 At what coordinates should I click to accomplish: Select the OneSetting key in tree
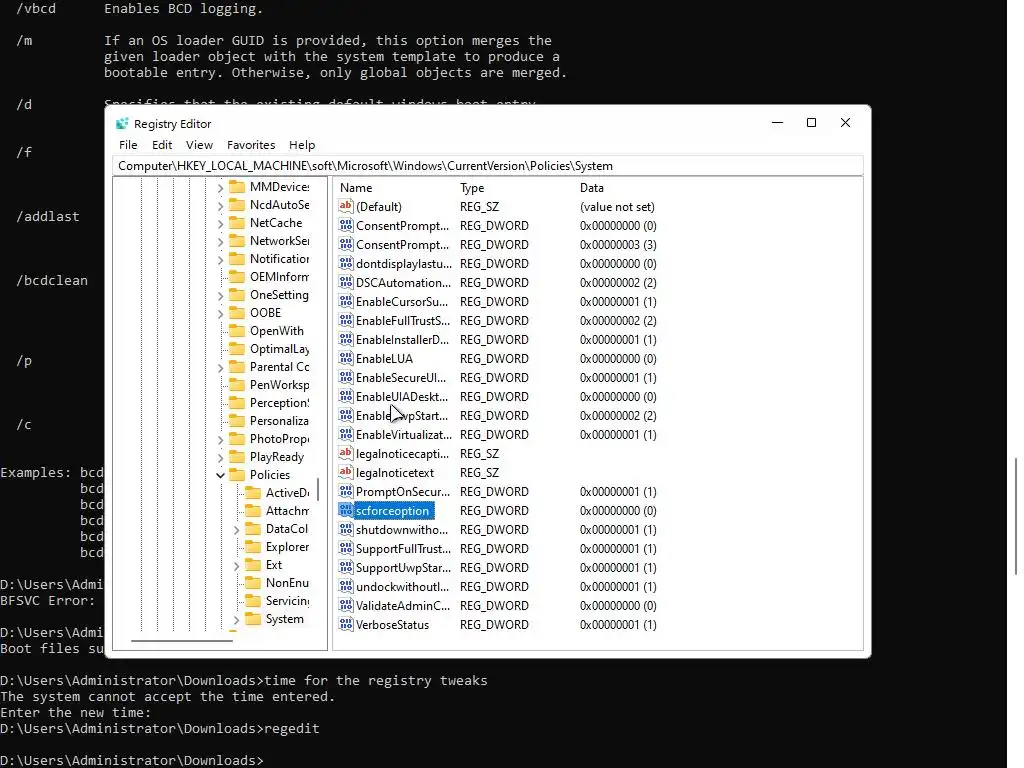(279, 295)
